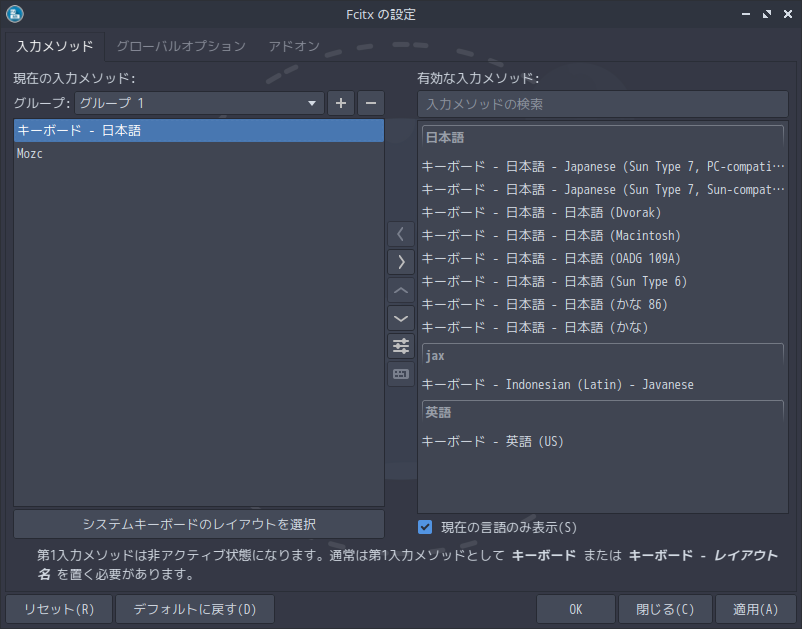The height and width of the screenshot is (629, 802).
Task: Click the left arrow to add input method
Action: coord(401,234)
